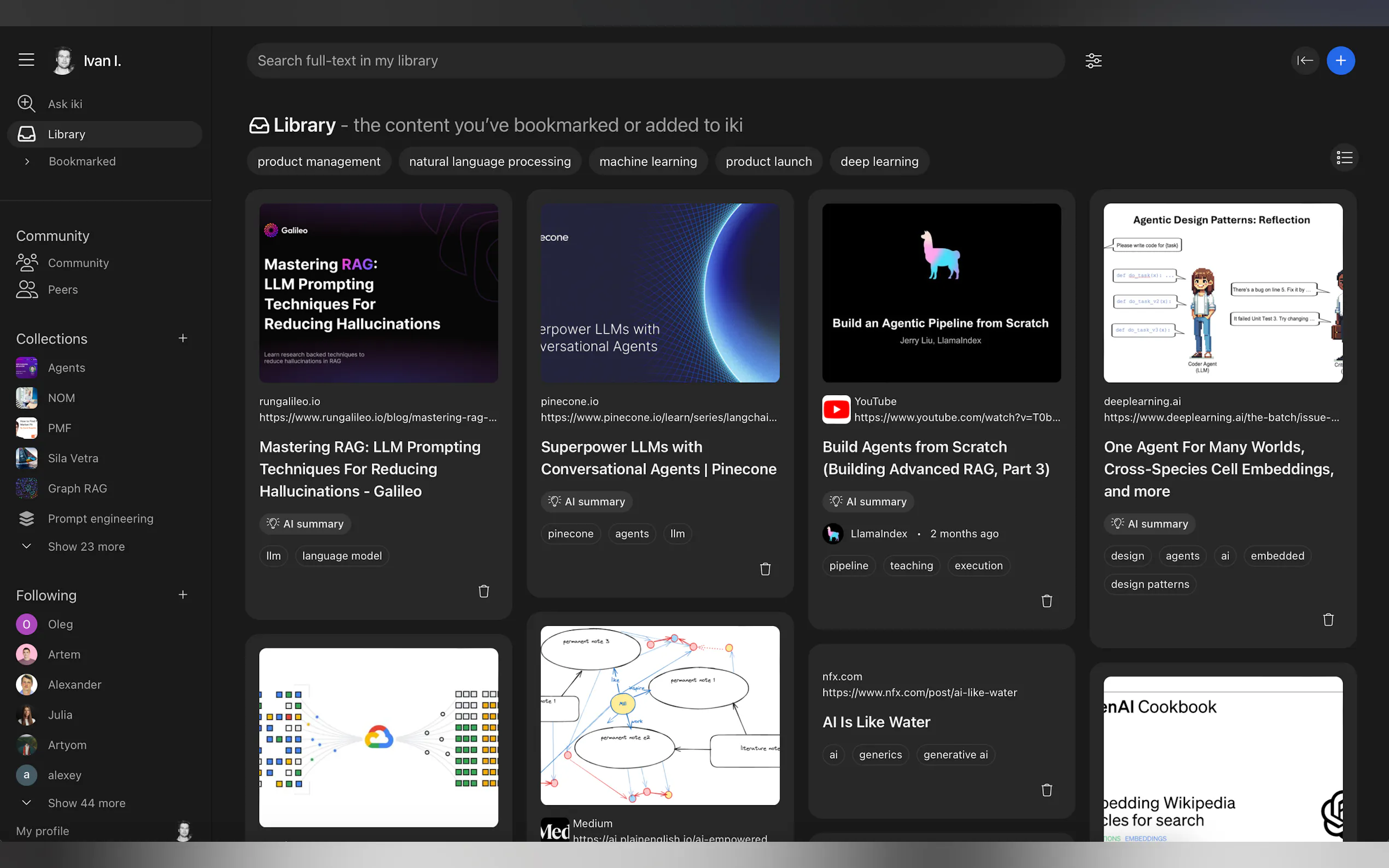The image size is (1389, 868).
Task: Click the Ask iki magnifier icon
Action: 26,104
